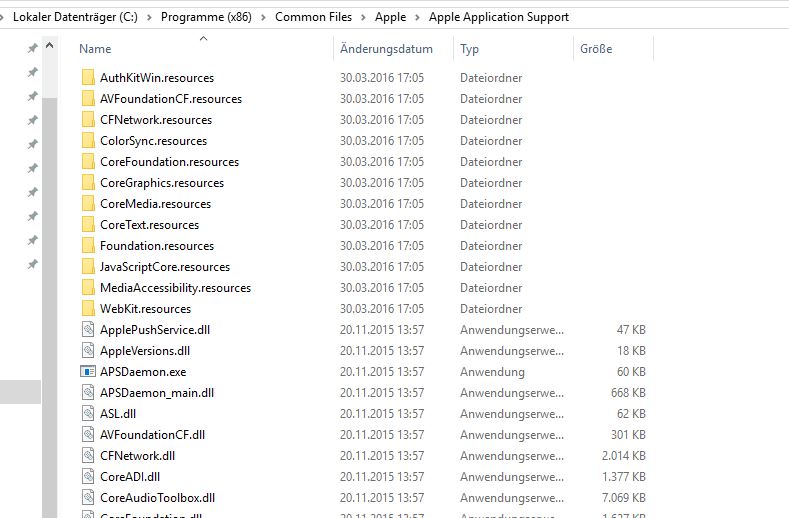The height and width of the screenshot is (518, 789).
Task: Select the CoreAudioToolbox.dll file name
Action: (157, 497)
